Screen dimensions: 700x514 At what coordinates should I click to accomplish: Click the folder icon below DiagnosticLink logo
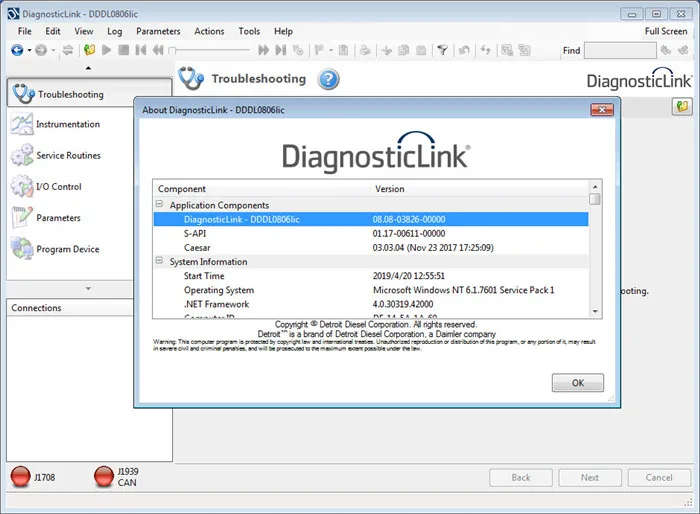[x=682, y=107]
